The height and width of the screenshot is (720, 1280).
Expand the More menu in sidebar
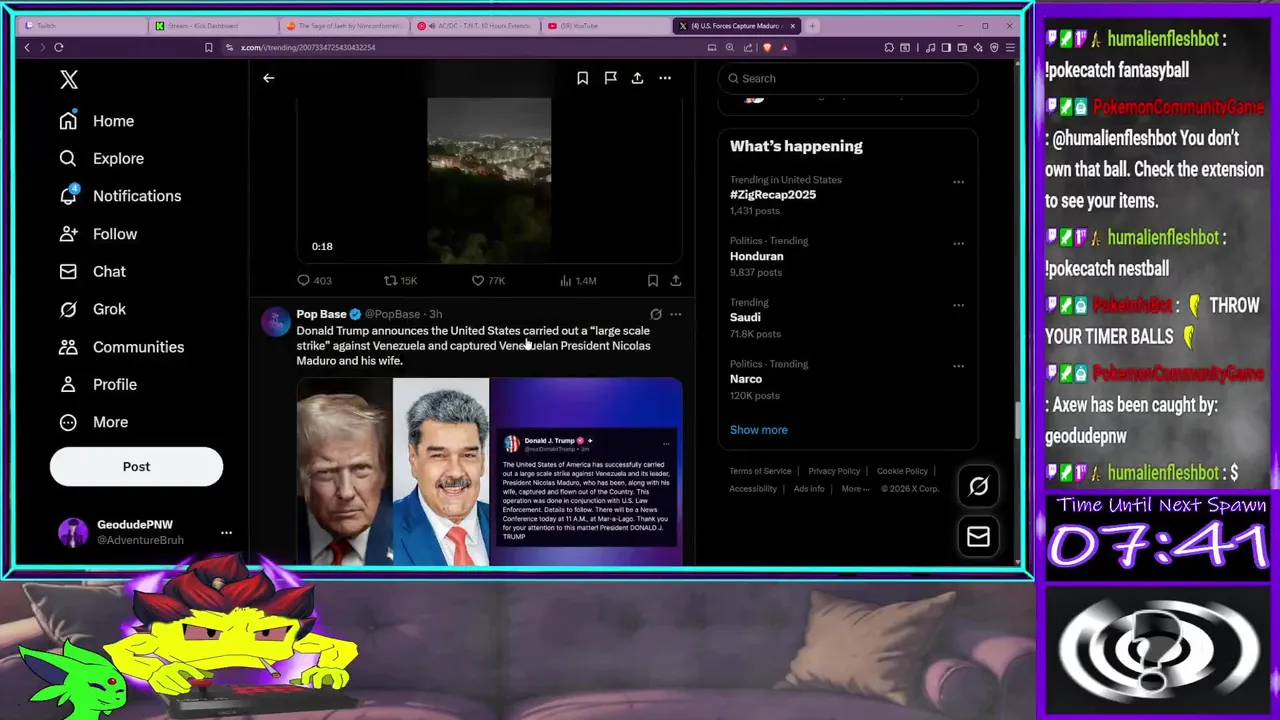click(94, 422)
